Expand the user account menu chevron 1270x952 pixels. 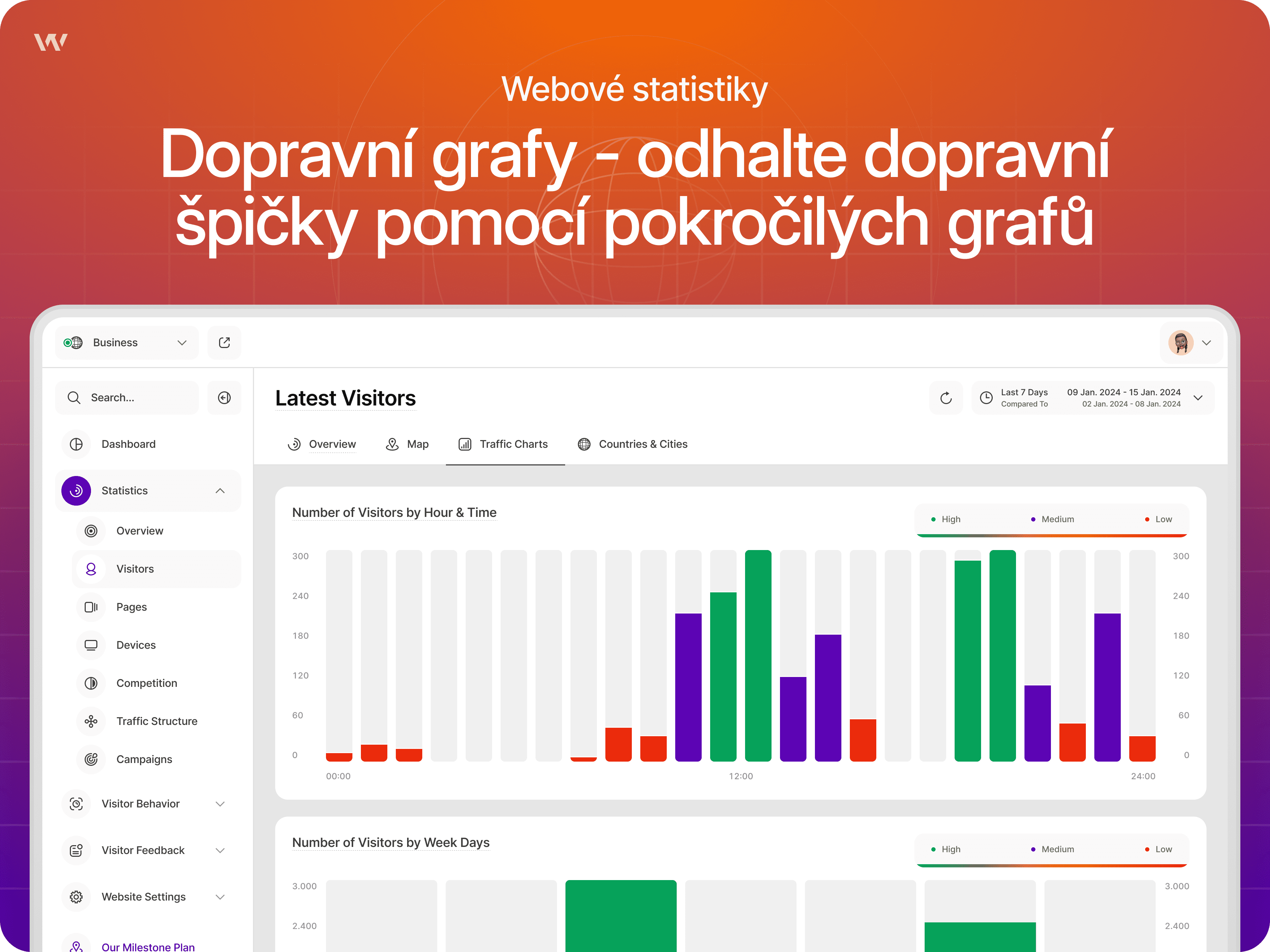click(1207, 343)
